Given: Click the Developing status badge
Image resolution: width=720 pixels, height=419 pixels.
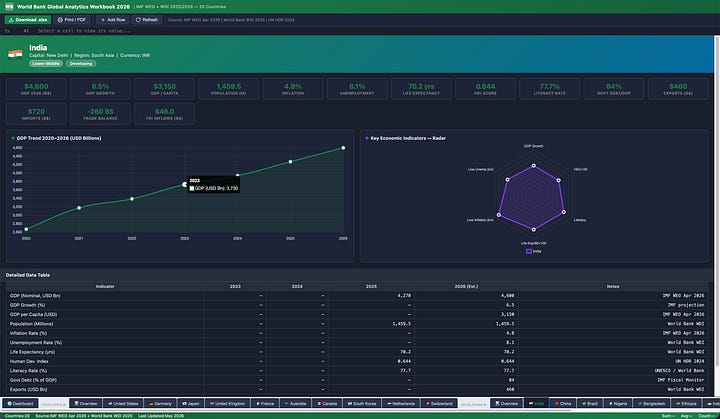Looking at the screenshot, I should point(81,63).
